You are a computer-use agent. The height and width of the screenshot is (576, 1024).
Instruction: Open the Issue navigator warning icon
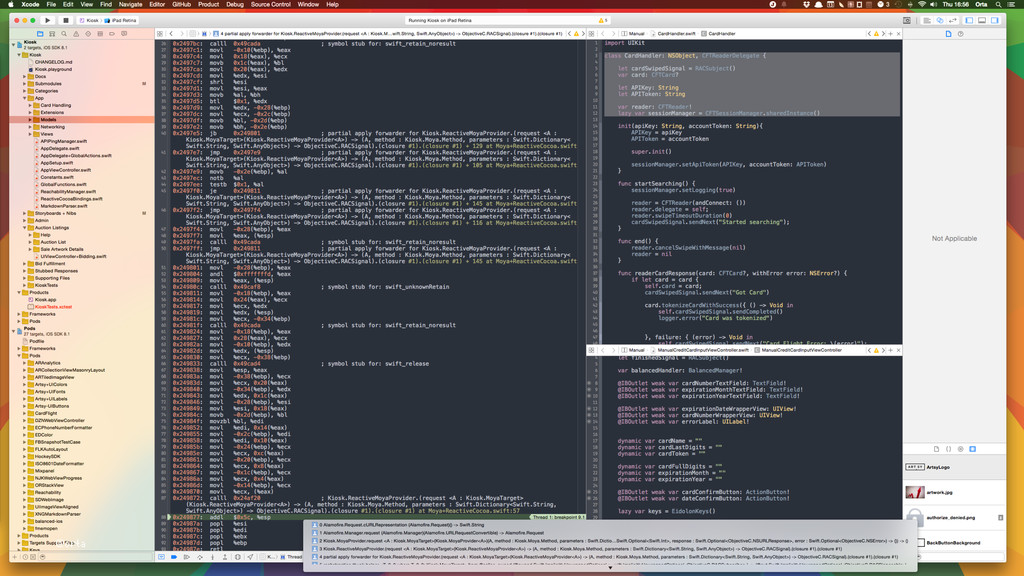click(76, 33)
